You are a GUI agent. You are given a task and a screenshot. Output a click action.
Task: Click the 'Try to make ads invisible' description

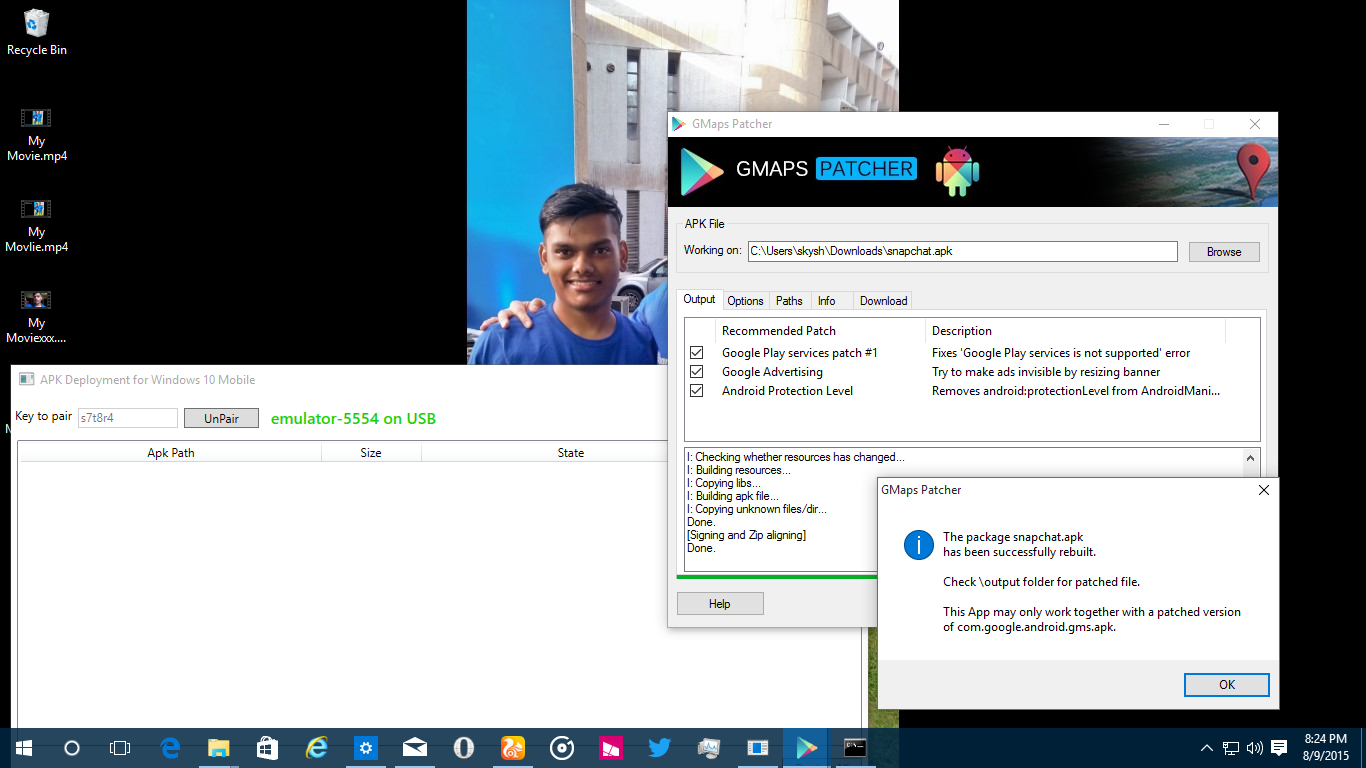point(1046,372)
